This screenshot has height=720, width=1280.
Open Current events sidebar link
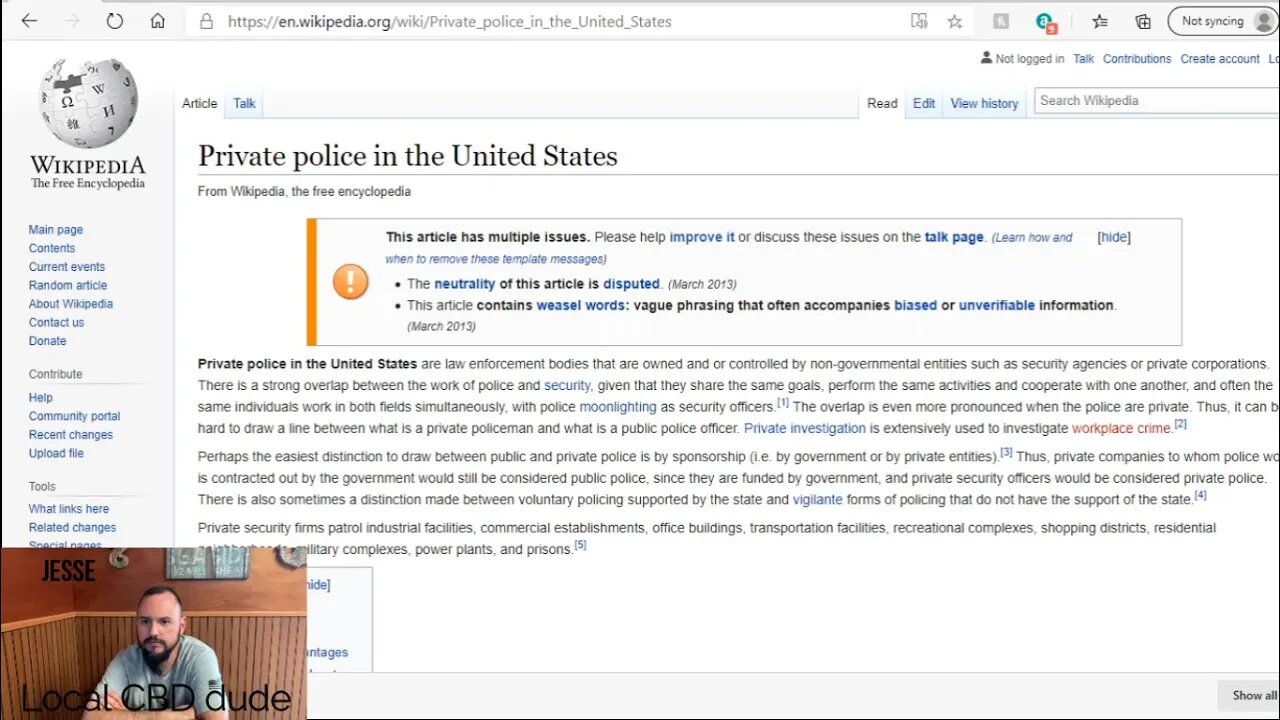(67, 267)
